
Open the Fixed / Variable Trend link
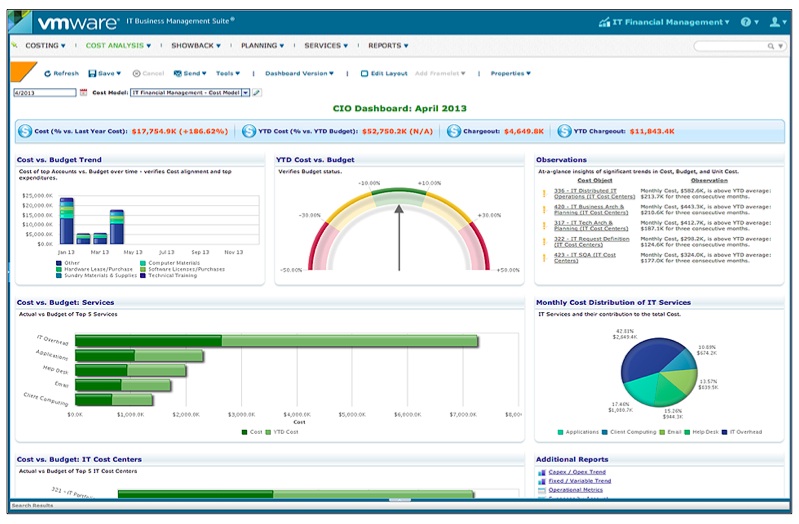pyautogui.click(x=579, y=481)
